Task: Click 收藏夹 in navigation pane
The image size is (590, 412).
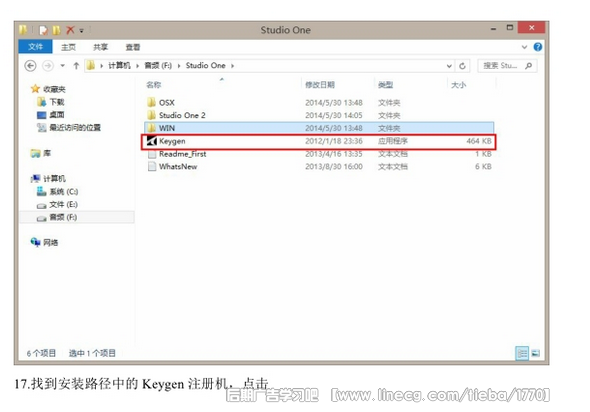Action: tap(54, 89)
